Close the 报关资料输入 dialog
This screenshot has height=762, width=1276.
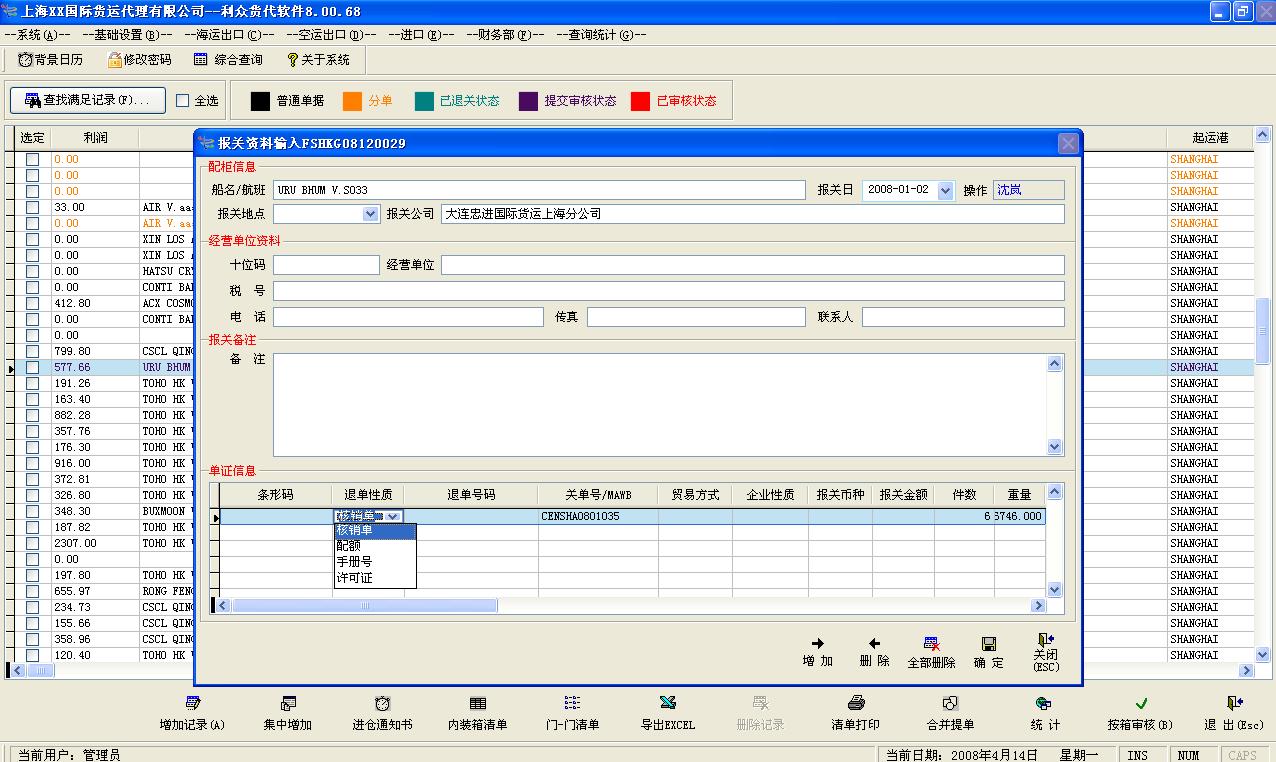1068,143
